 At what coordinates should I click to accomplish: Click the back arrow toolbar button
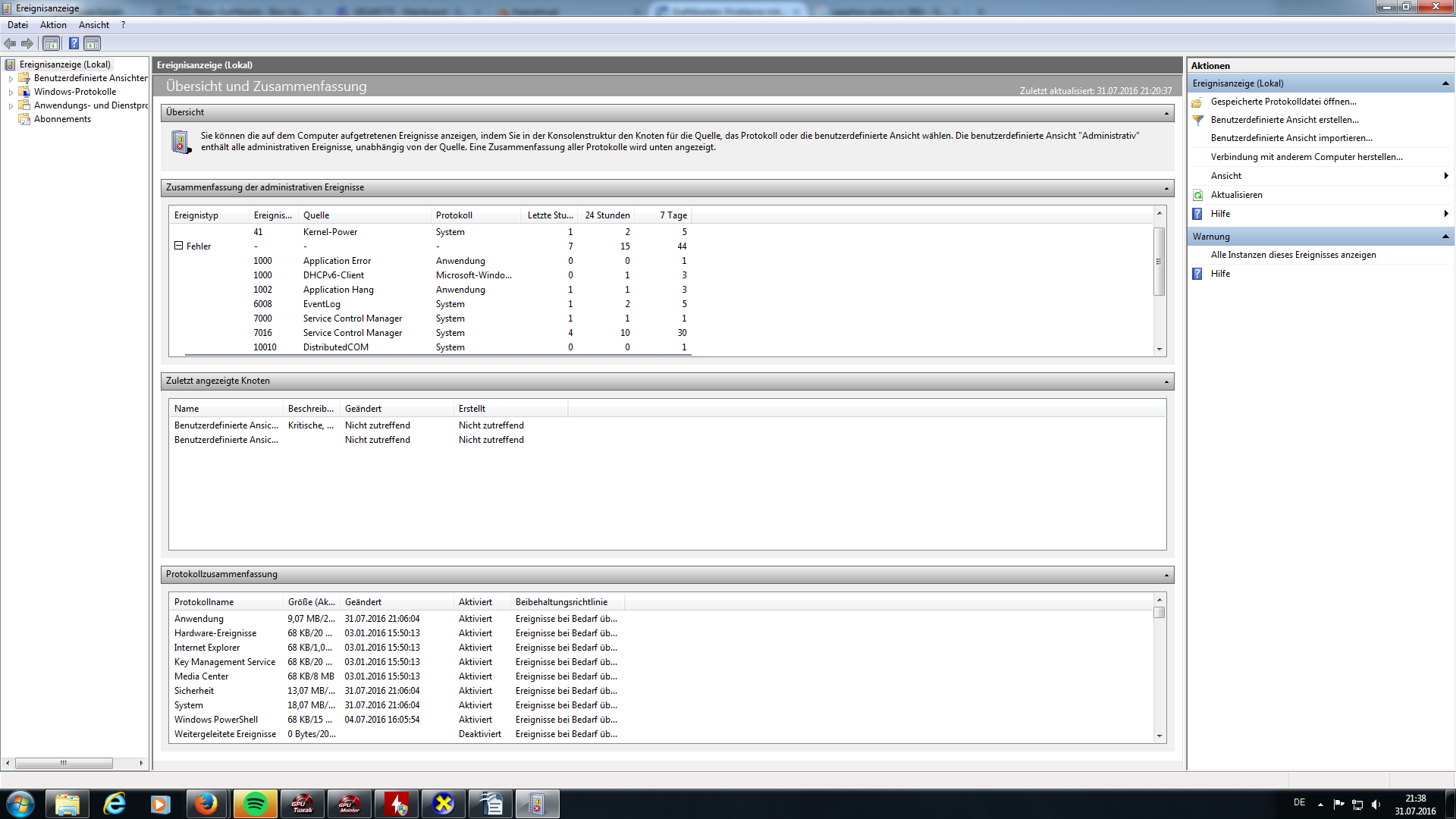10,44
